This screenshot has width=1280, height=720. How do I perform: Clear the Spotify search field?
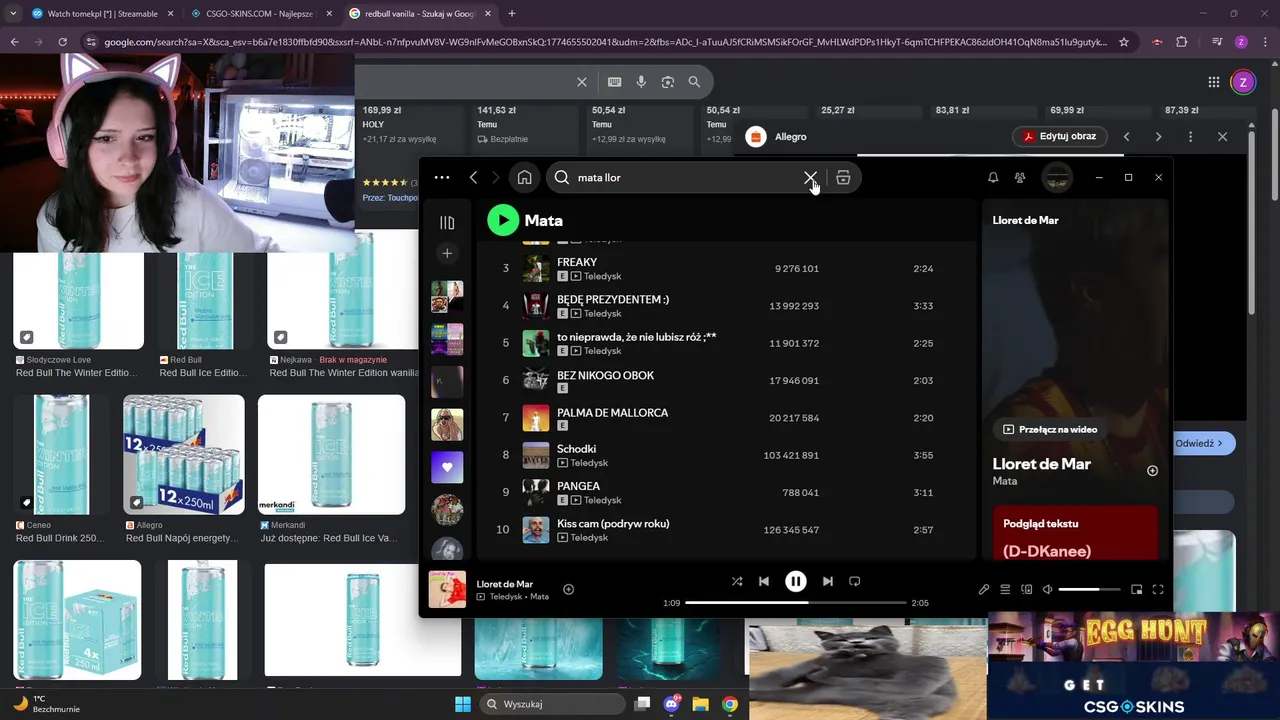(810, 178)
